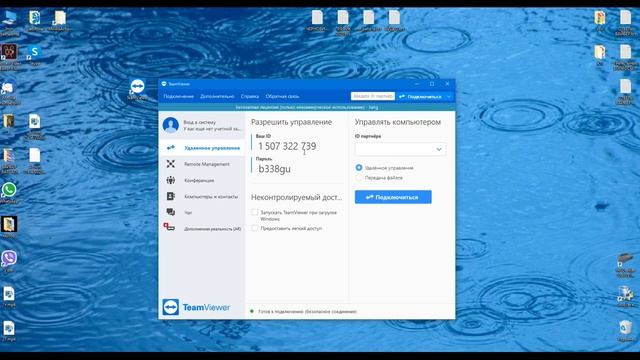Open the Справка menu
The image size is (640, 360).
pos(250,96)
